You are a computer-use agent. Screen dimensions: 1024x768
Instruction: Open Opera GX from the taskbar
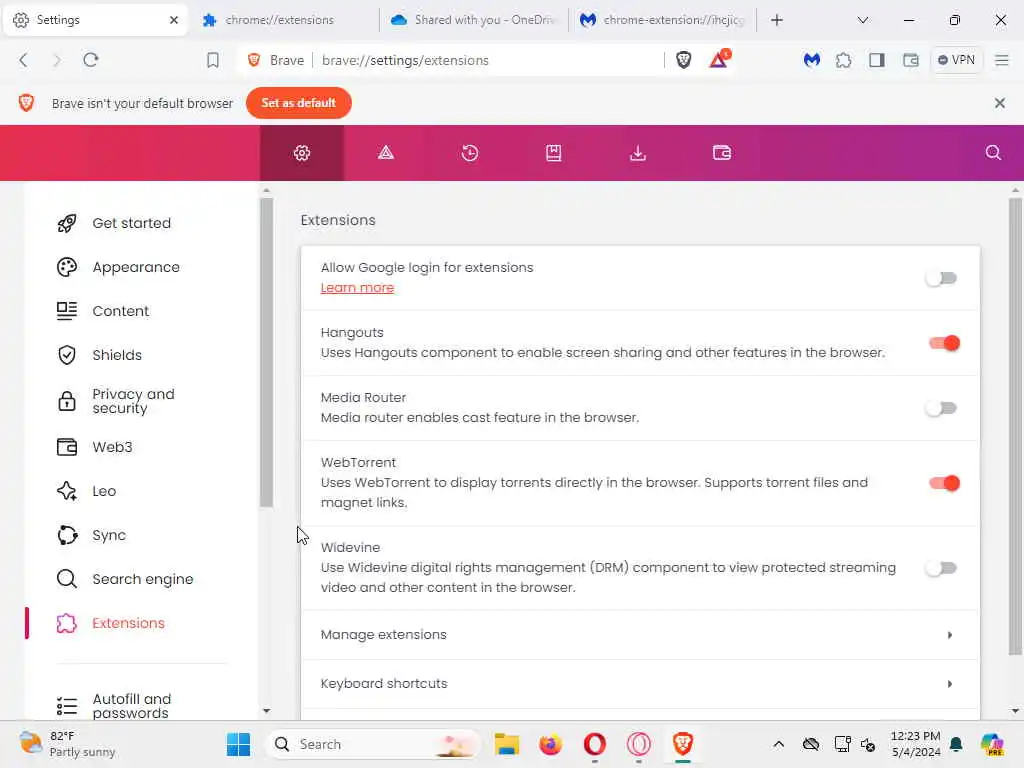(x=639, y=744)
